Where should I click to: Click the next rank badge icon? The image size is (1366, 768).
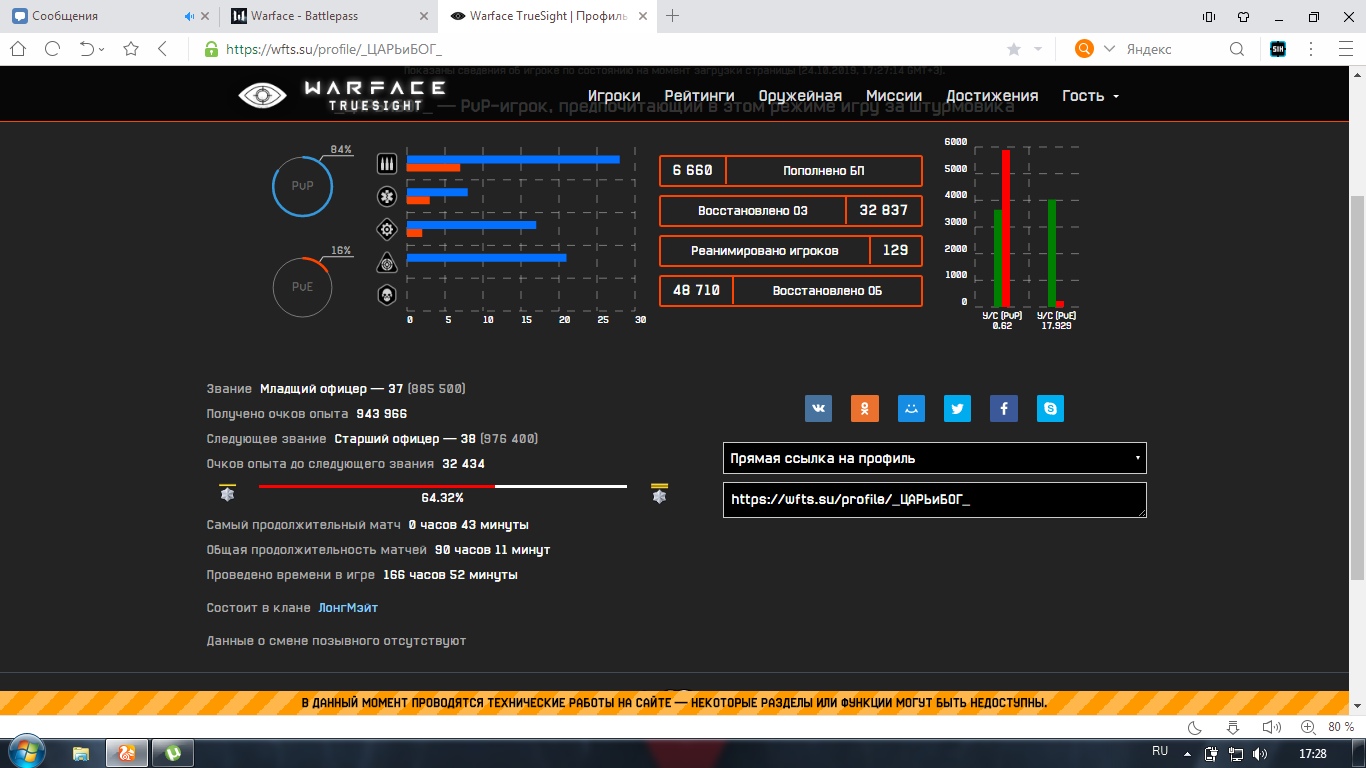pos(659,494)
